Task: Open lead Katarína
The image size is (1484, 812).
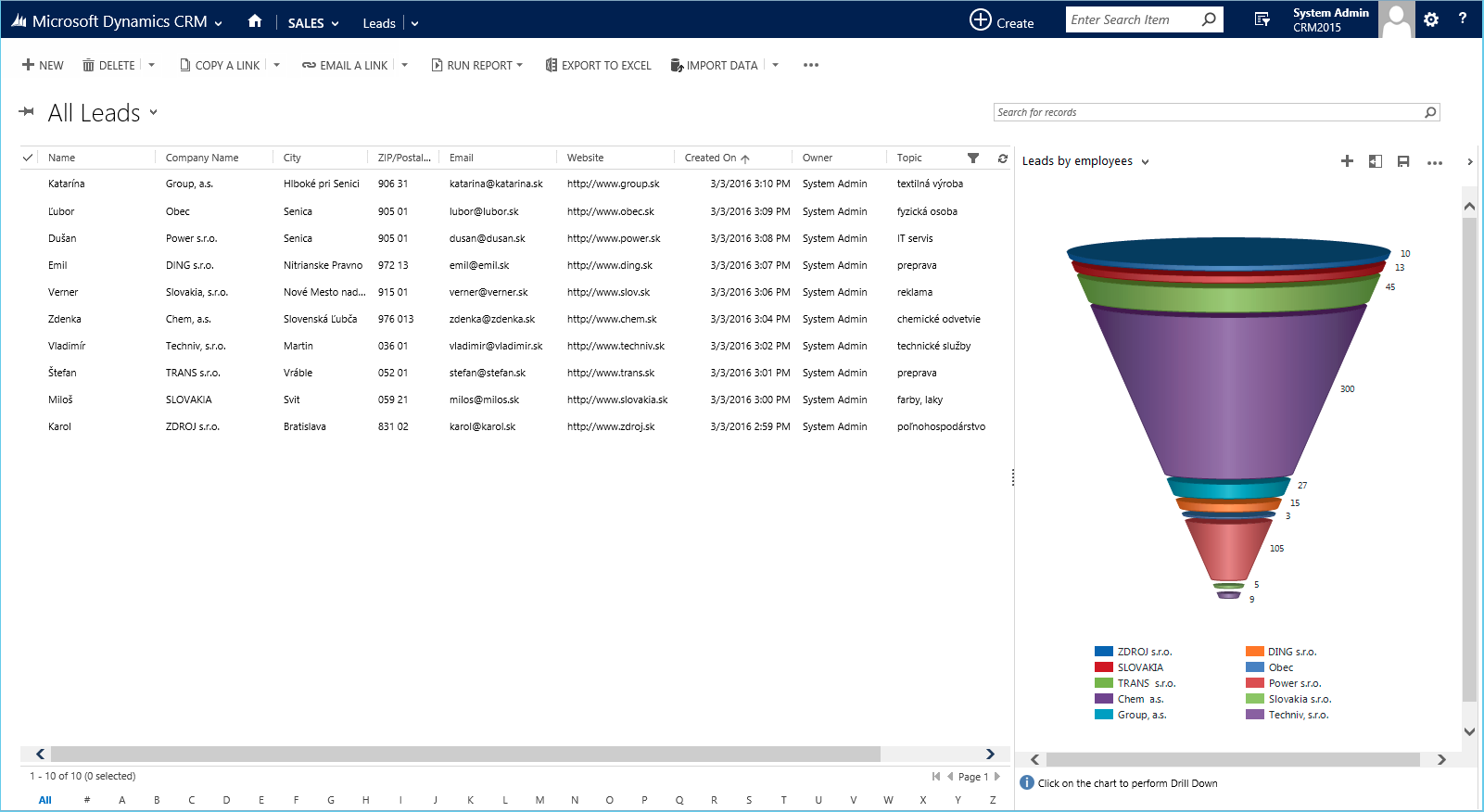Action: coord(66,184)
